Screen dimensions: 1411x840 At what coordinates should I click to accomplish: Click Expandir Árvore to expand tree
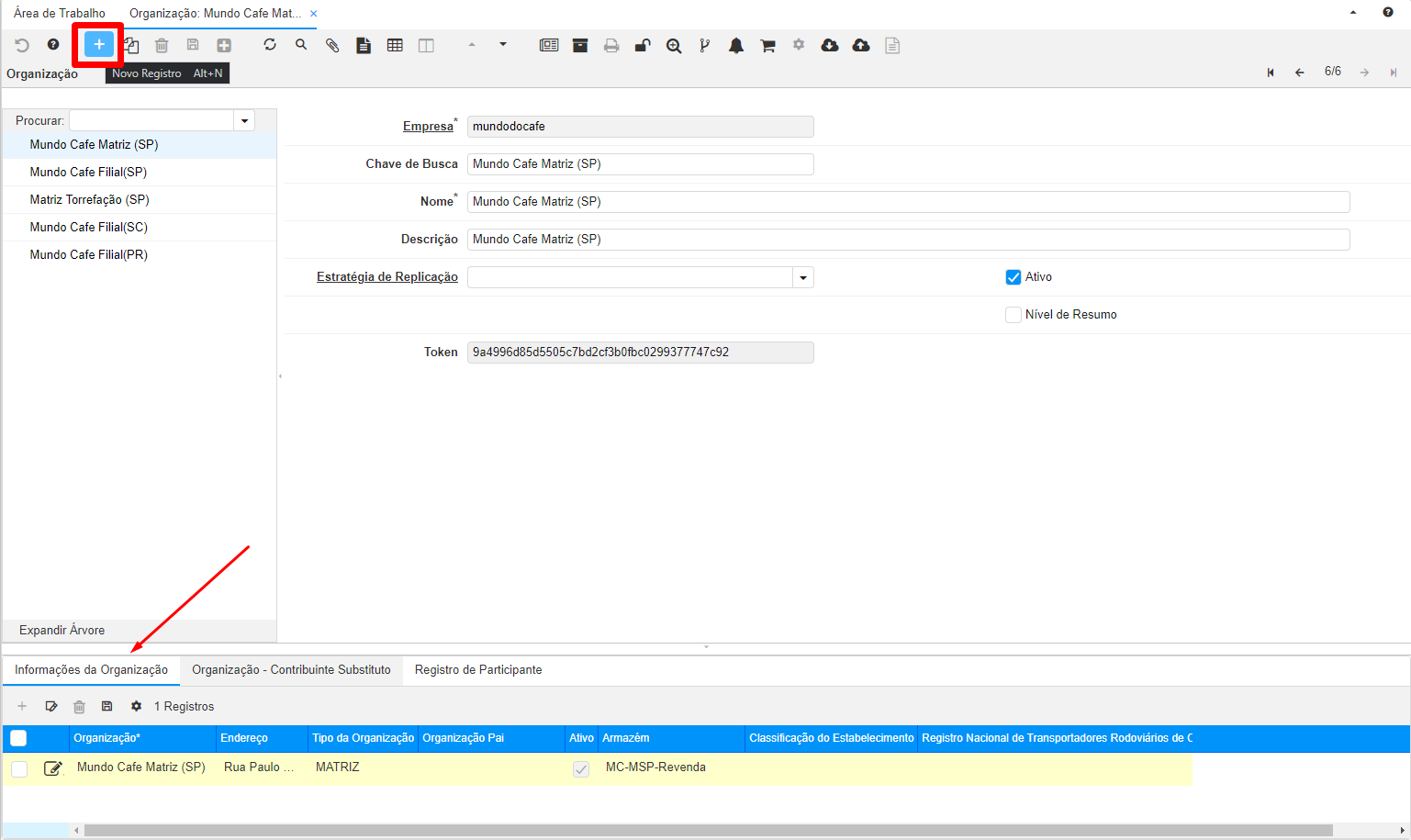[x=62, y=630]
